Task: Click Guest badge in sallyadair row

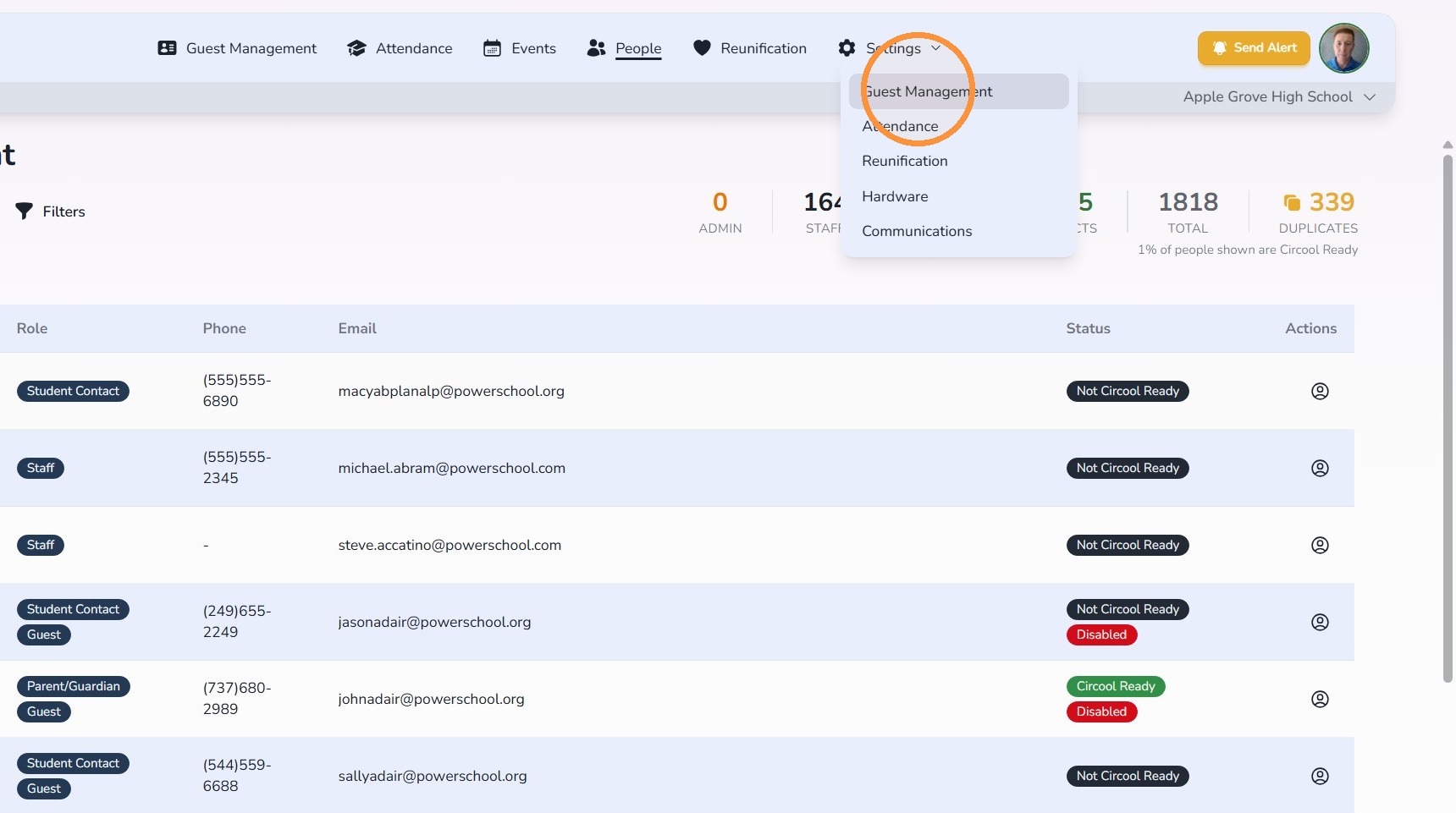Action: pos(44,788)
